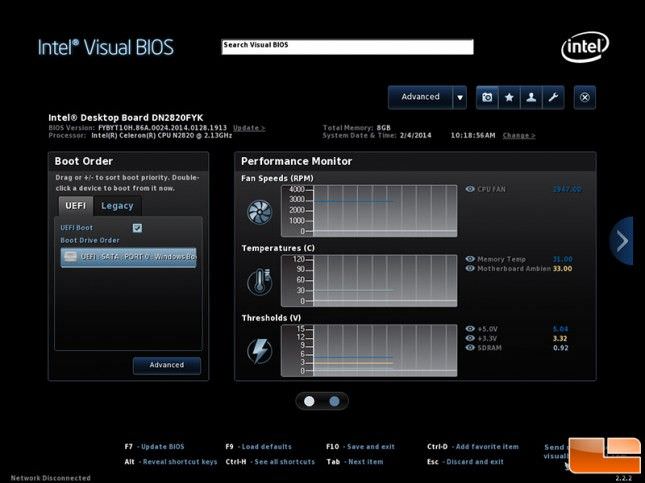The image size is (645, 483).
Task: Click the Search Visual BIOS field
Action: [x=347, y=46]
